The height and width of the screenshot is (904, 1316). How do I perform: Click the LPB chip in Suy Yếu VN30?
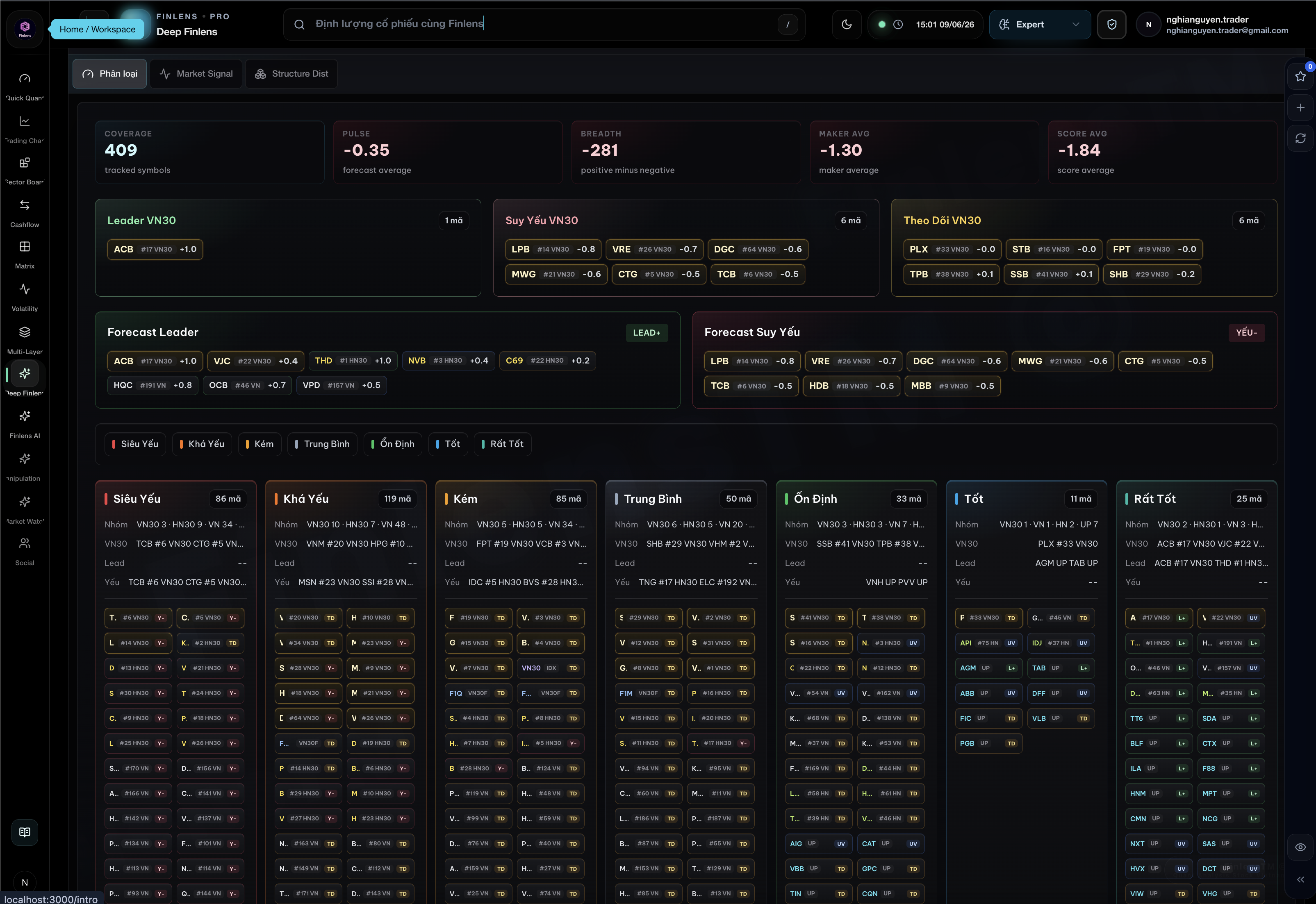(x=553, y=249)
